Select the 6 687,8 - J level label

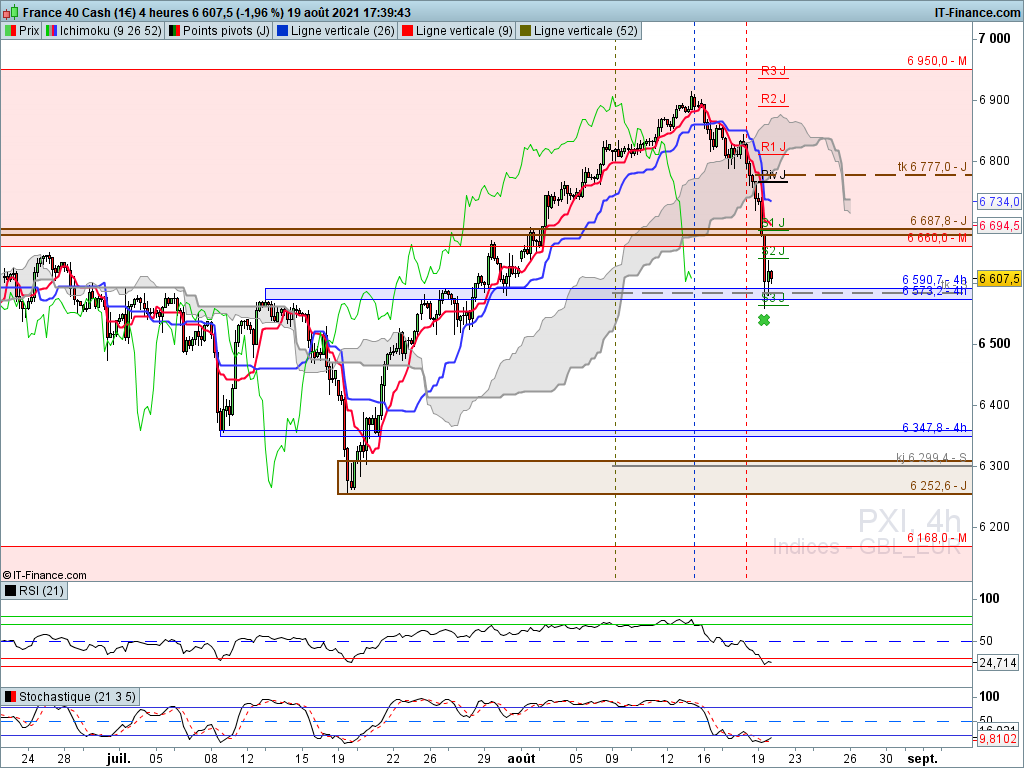pos(938,221)
